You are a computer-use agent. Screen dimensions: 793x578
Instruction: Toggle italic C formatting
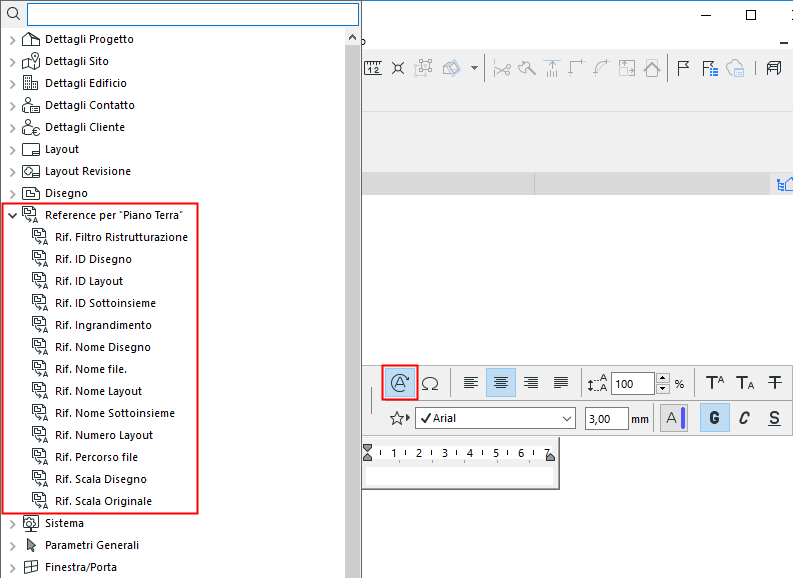[x=744, y=418]
